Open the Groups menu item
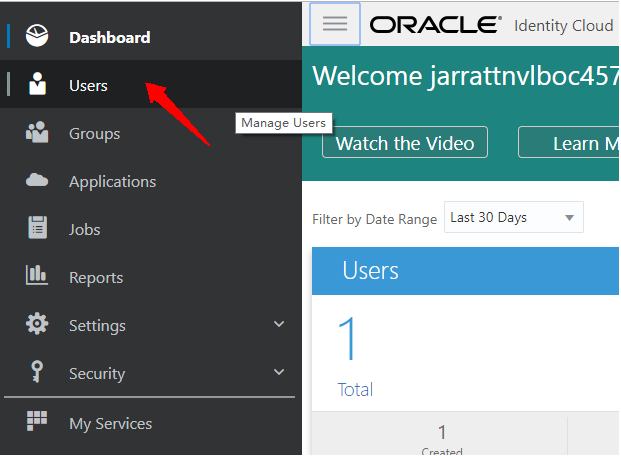This screenshot has width=621, height=456. pyautogui.click(x=94, y=134)
